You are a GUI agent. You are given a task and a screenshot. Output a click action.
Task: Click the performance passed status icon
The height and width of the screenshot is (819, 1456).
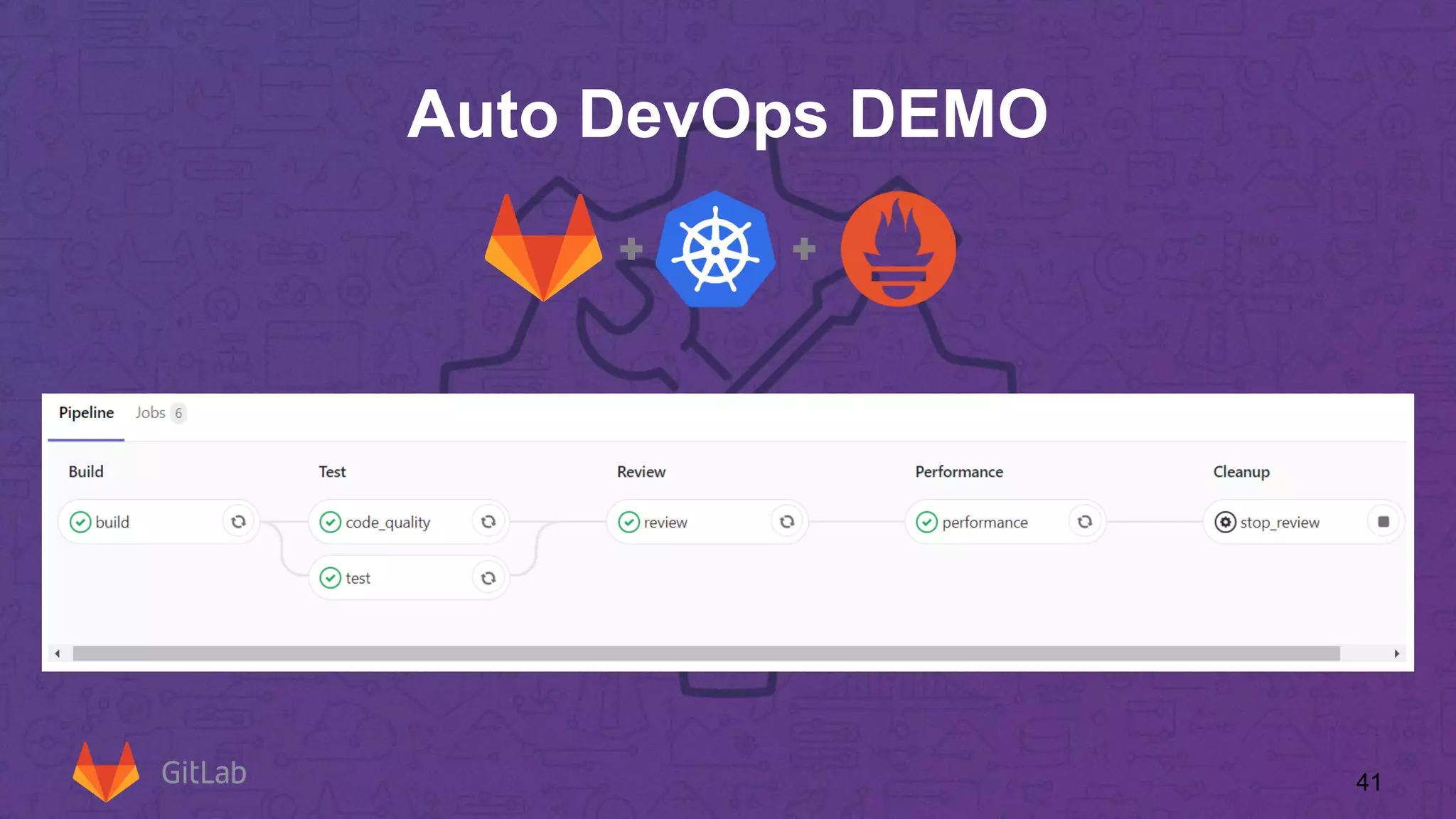click(927, 522)
